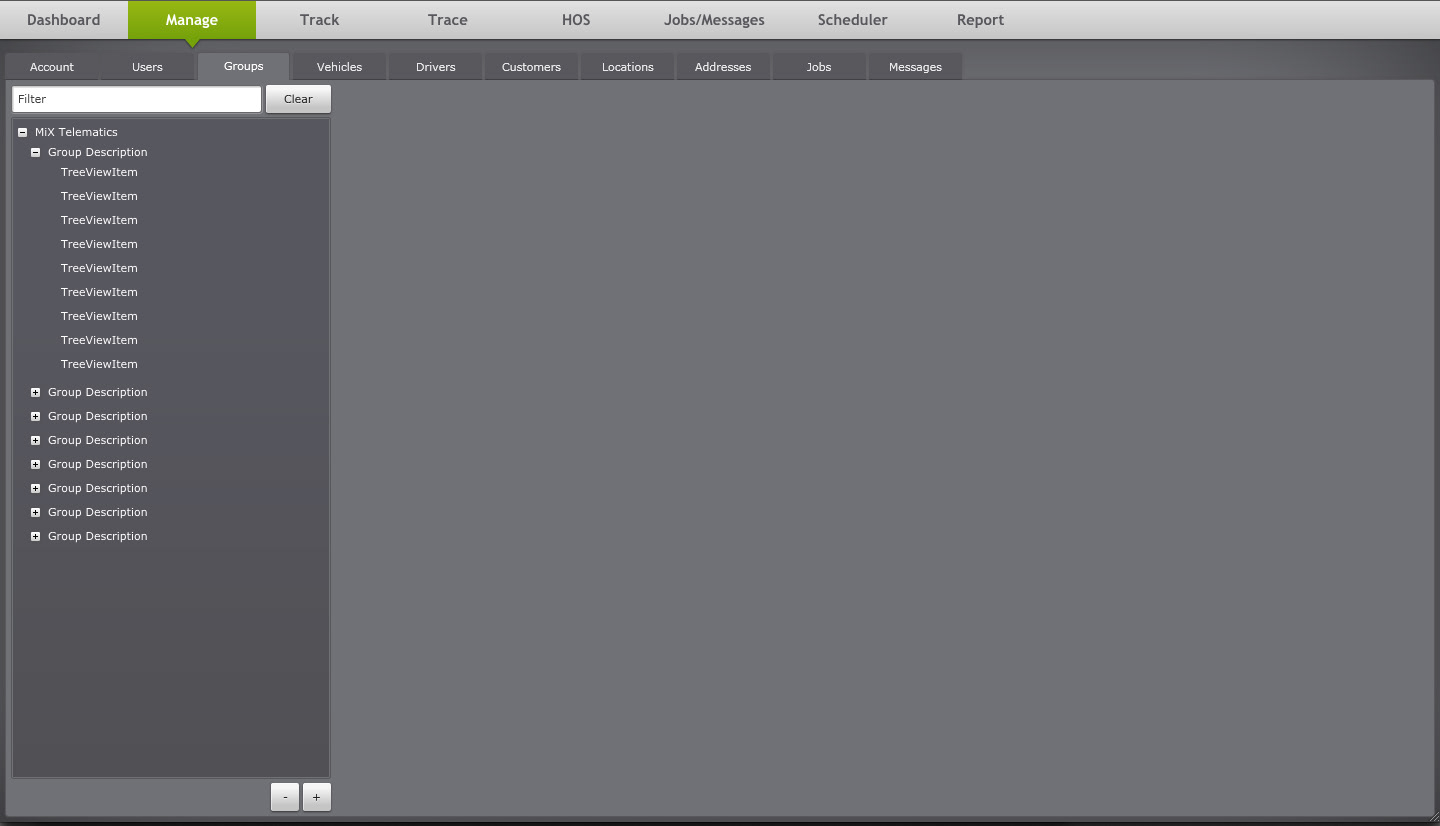Select the last Group Description label in tree
Image resolution: width=1440 pixels, height=826 pixels.
pyautogui.click(x=98, y=536)
